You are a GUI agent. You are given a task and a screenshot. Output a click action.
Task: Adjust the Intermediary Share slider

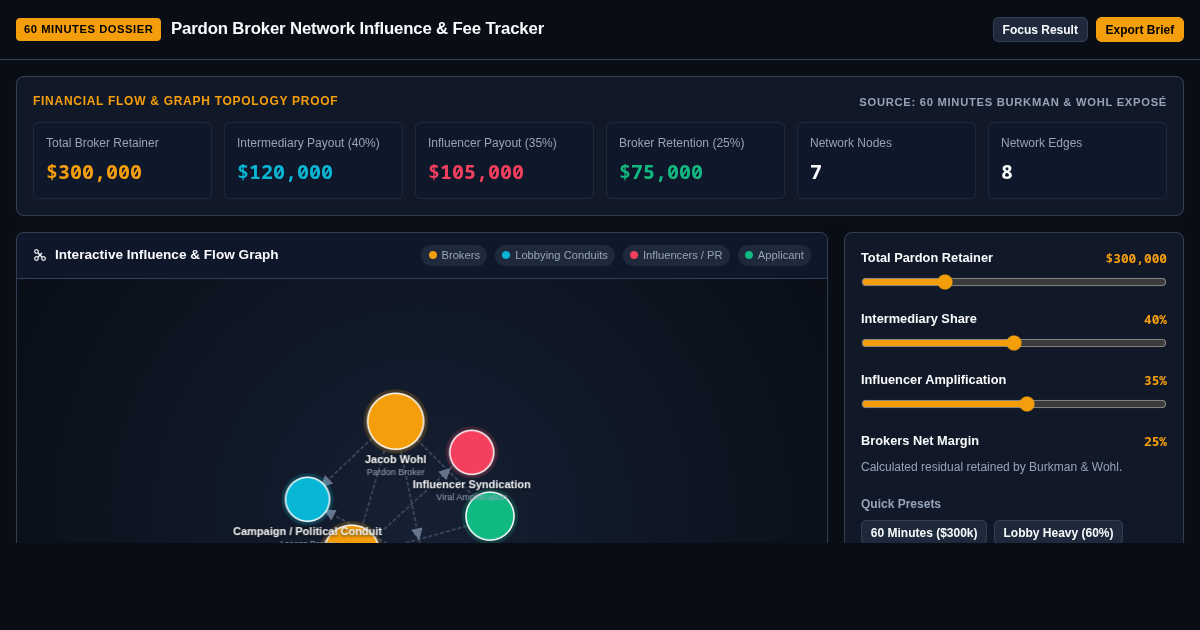(x=1014, y=343)
